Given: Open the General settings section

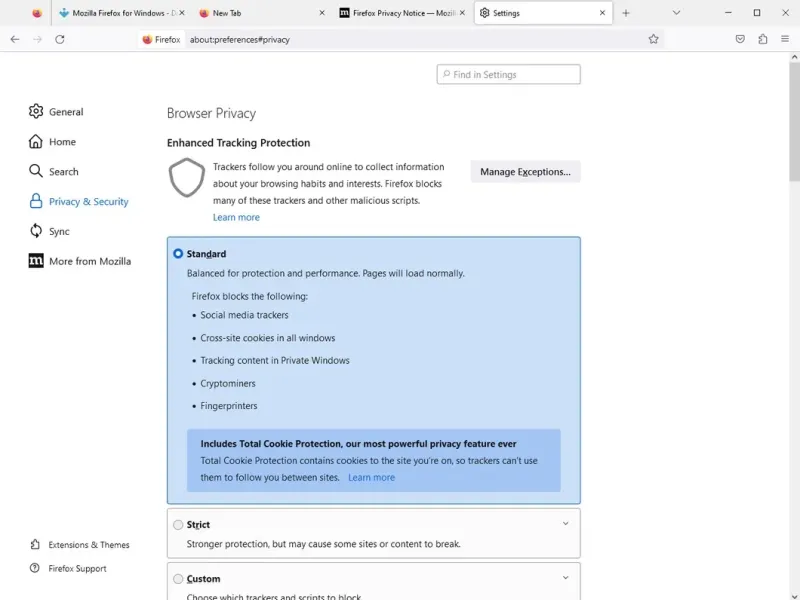Looking at the screenshot, I should (x=56, y=112).
